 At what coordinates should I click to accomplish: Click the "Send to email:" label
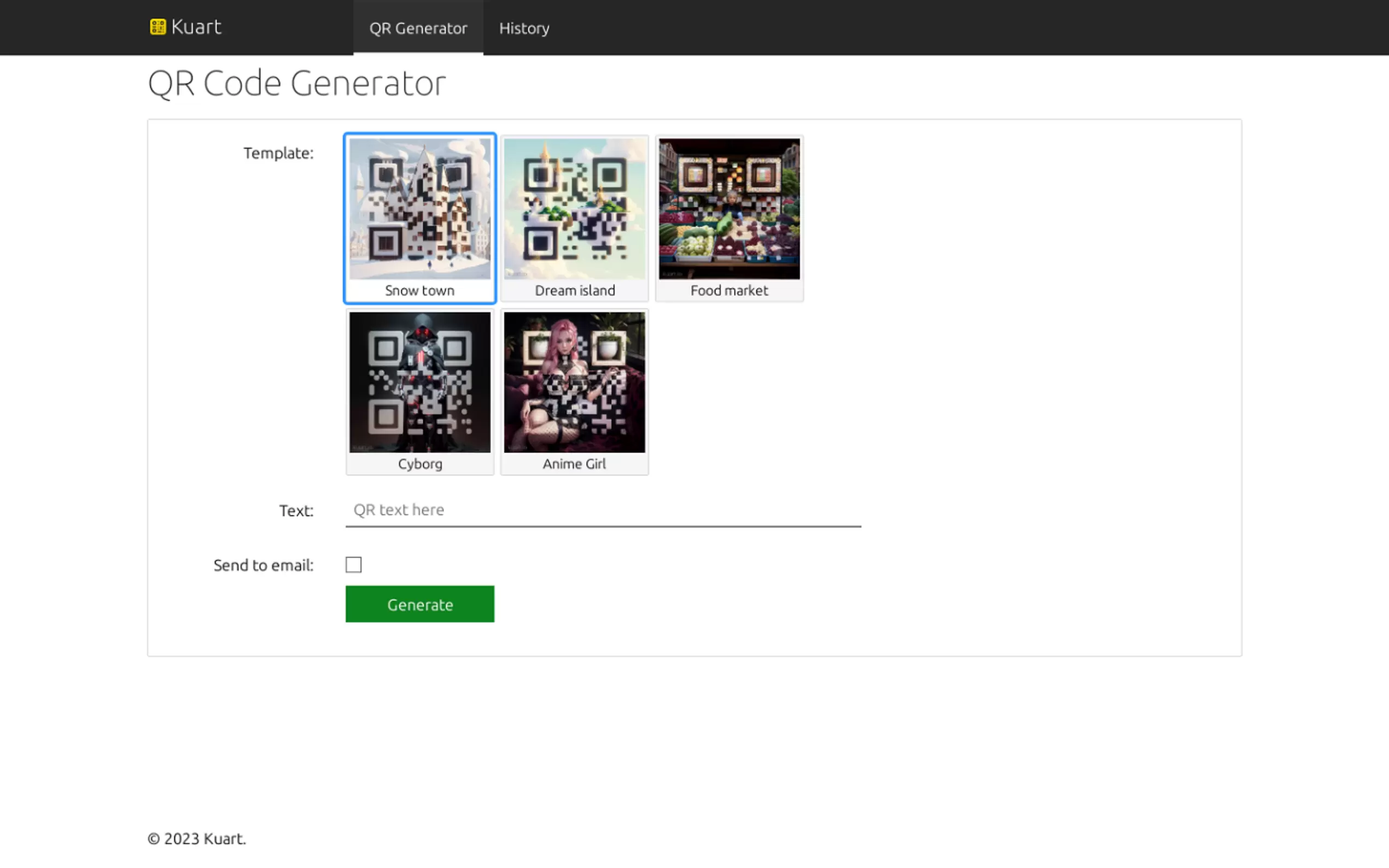click(263, 566)
